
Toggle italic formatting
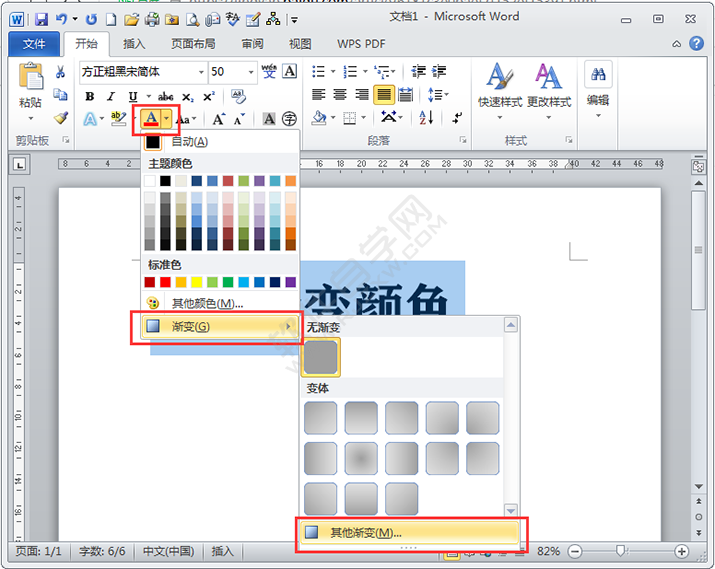pos(111,97)
